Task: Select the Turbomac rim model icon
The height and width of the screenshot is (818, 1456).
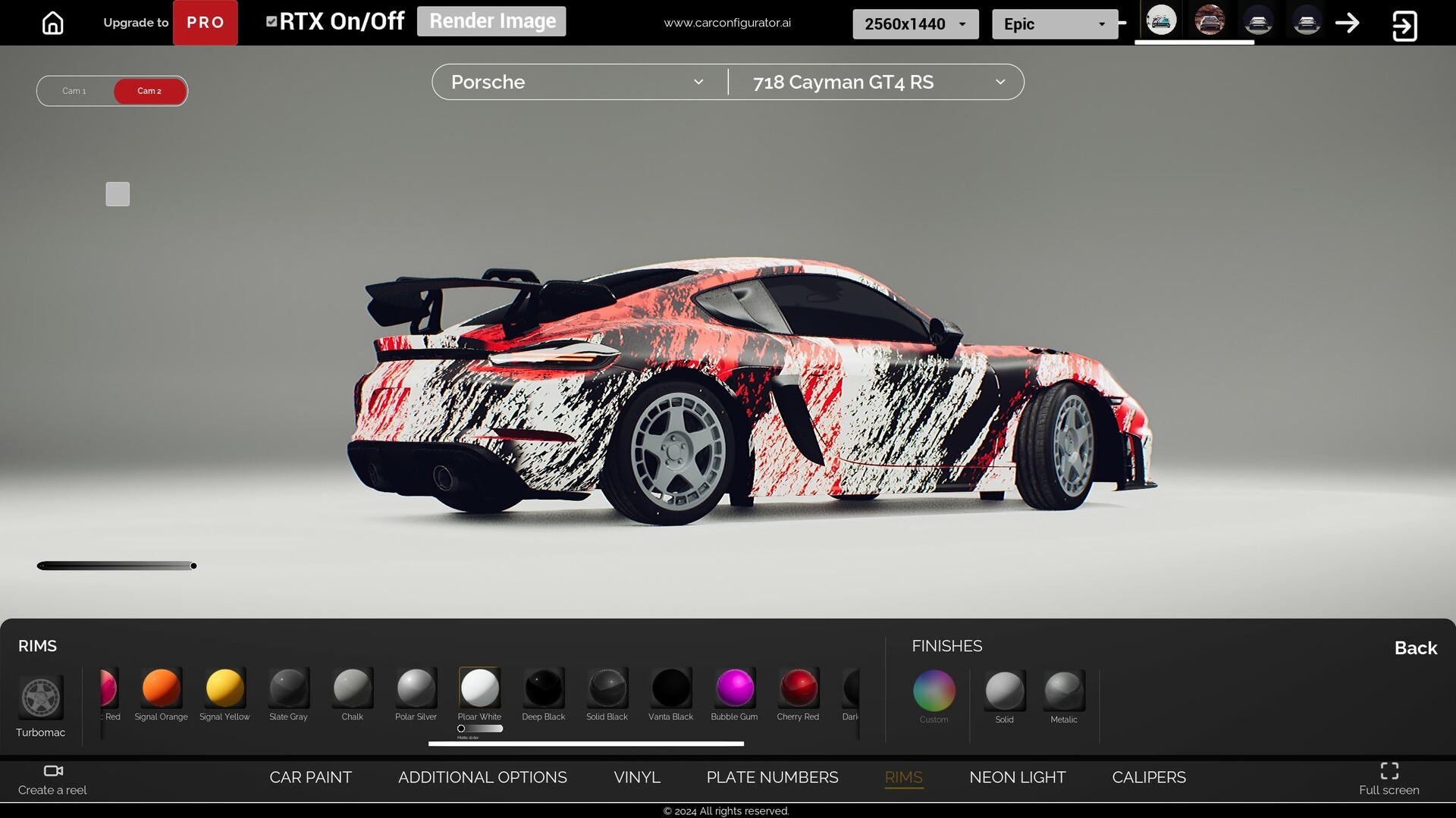Action: (x=41, y=697)
